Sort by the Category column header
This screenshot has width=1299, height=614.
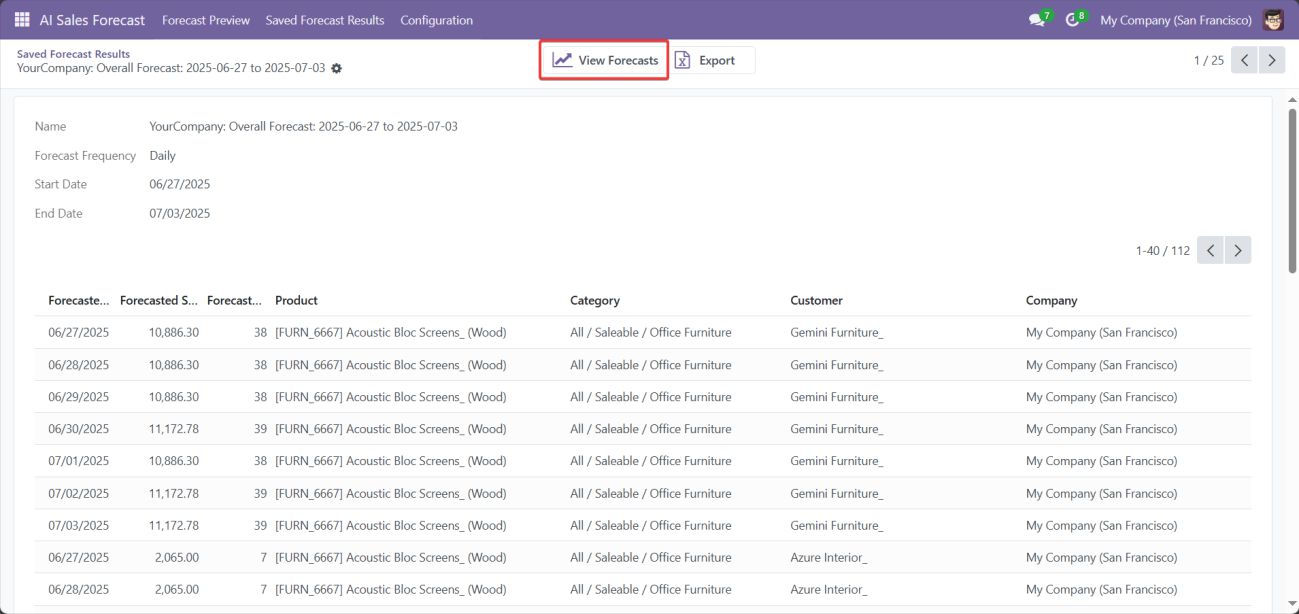click(595, 300)
